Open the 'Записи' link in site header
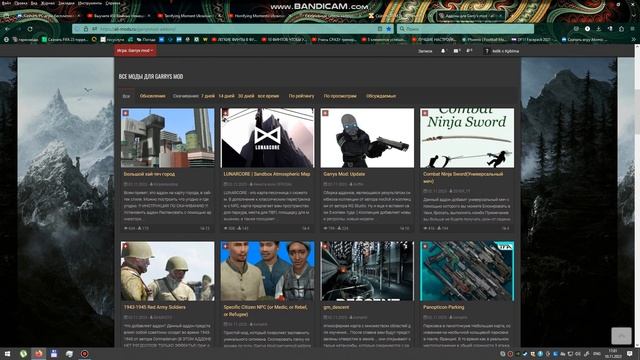The image size is (640, 360). coord(425,51)
